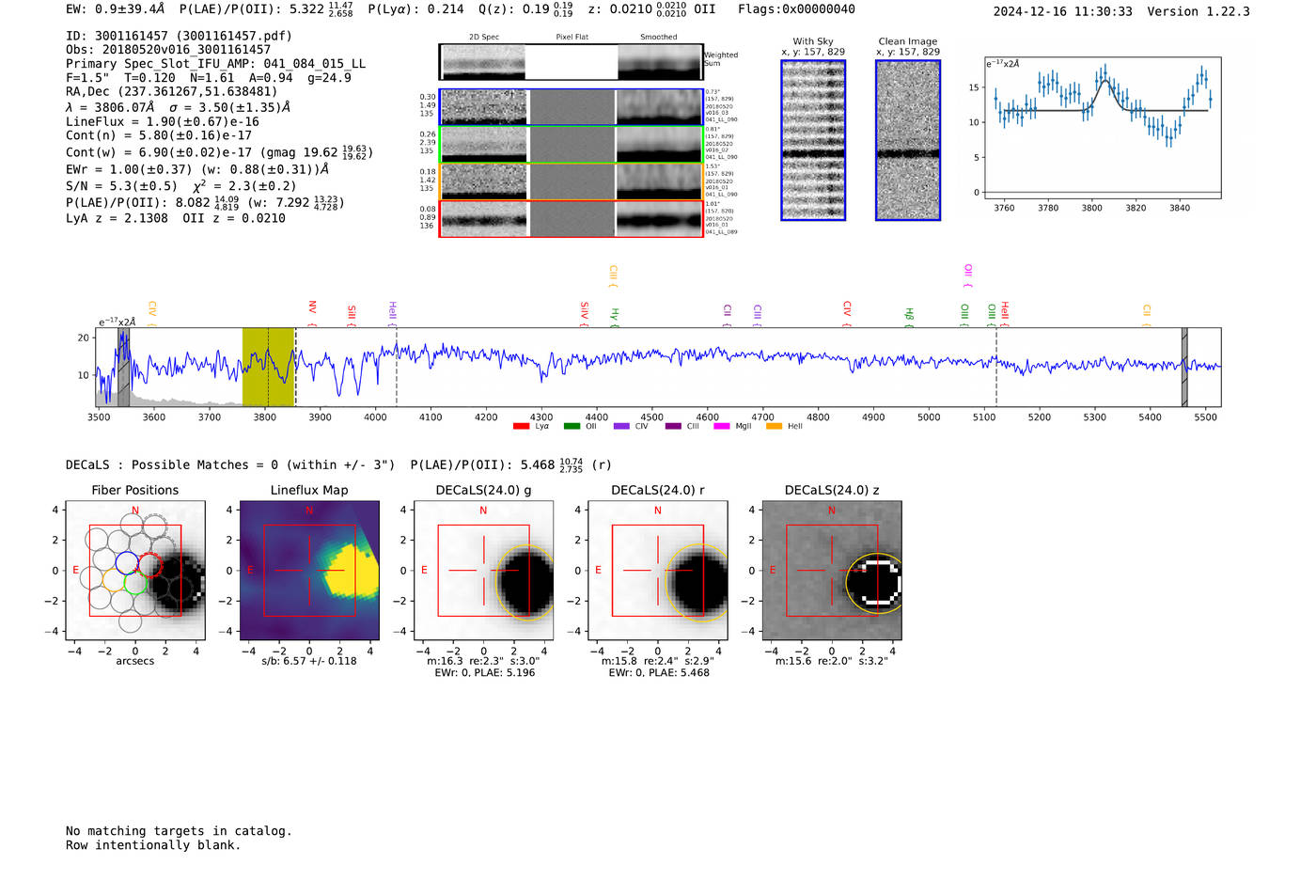Click the weighted sum 2D spectrum cutout
The height and width of the screenshot is (896, 1316).
tap(571, 62)
